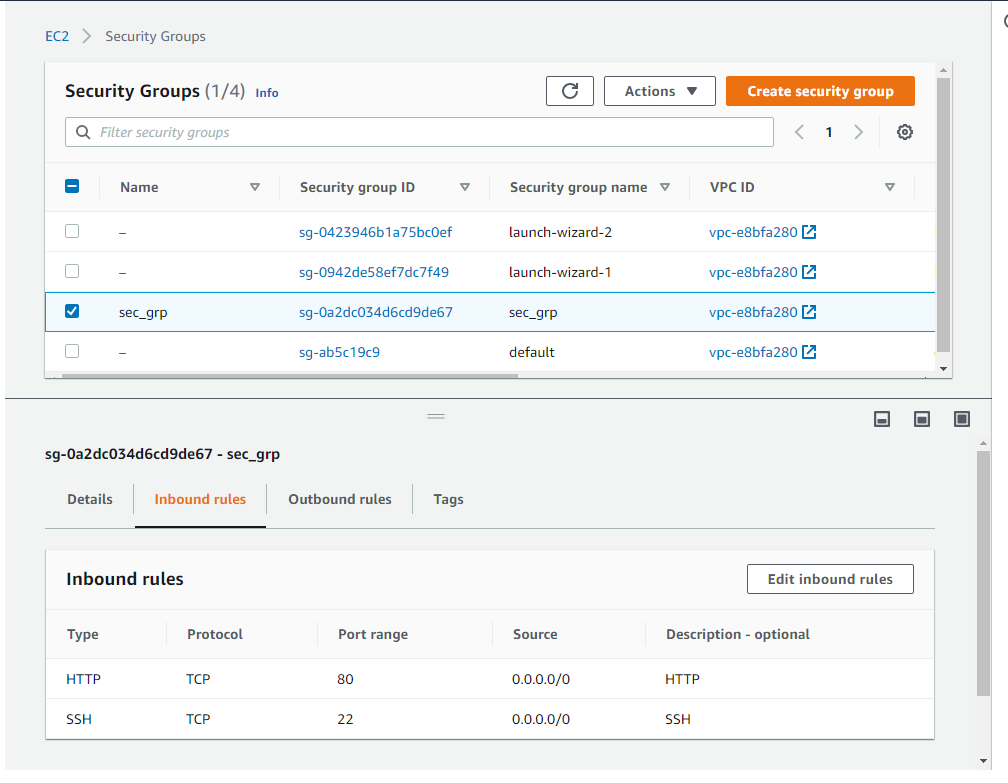Click the Info link next to Security Groups
The height and width of the screenshot is (783, 1008).
(x=266, y=92)
